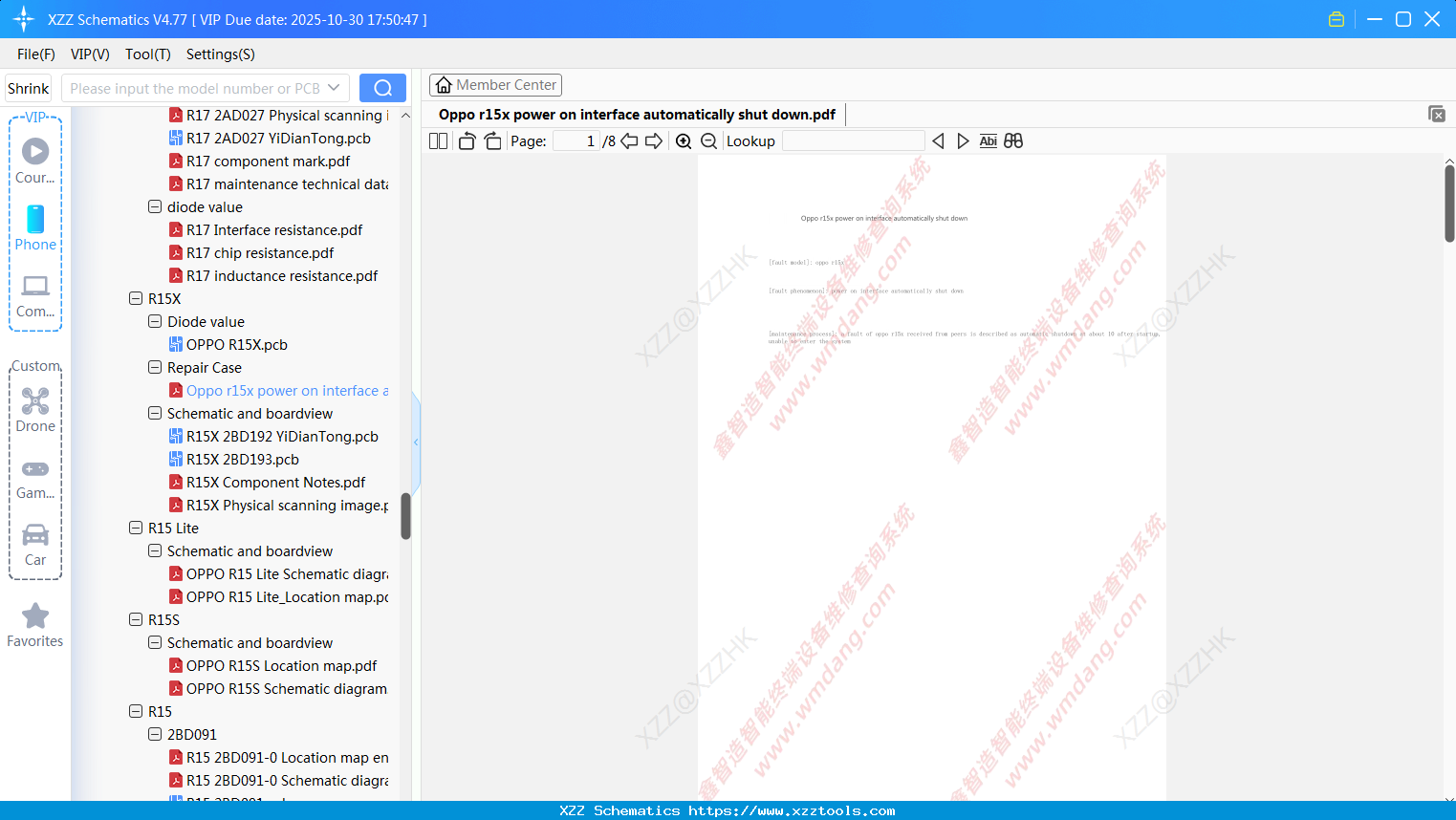Collapse the R15 tree node

pos(136,711)
